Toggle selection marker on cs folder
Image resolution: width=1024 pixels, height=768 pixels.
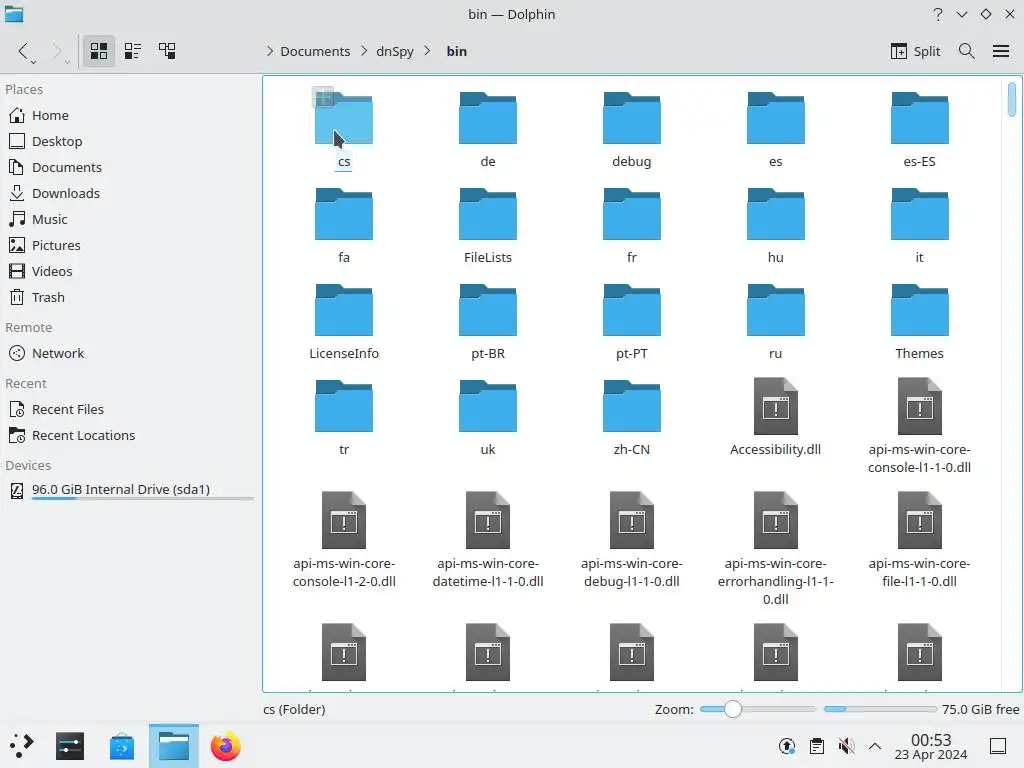(323, 97)
